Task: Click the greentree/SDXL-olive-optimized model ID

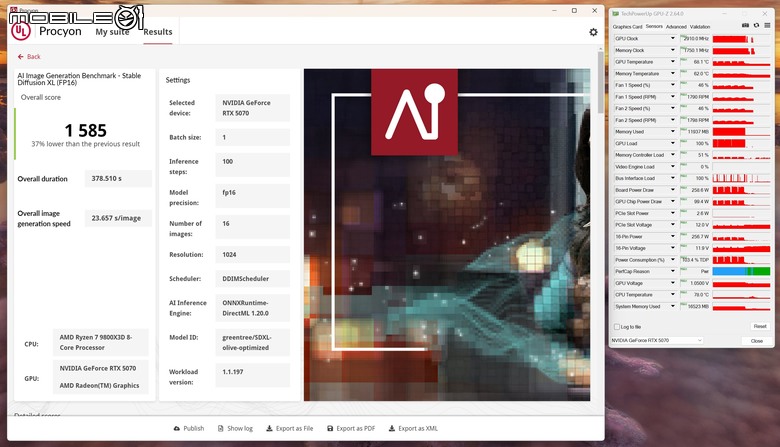Action: click(253, 342)
